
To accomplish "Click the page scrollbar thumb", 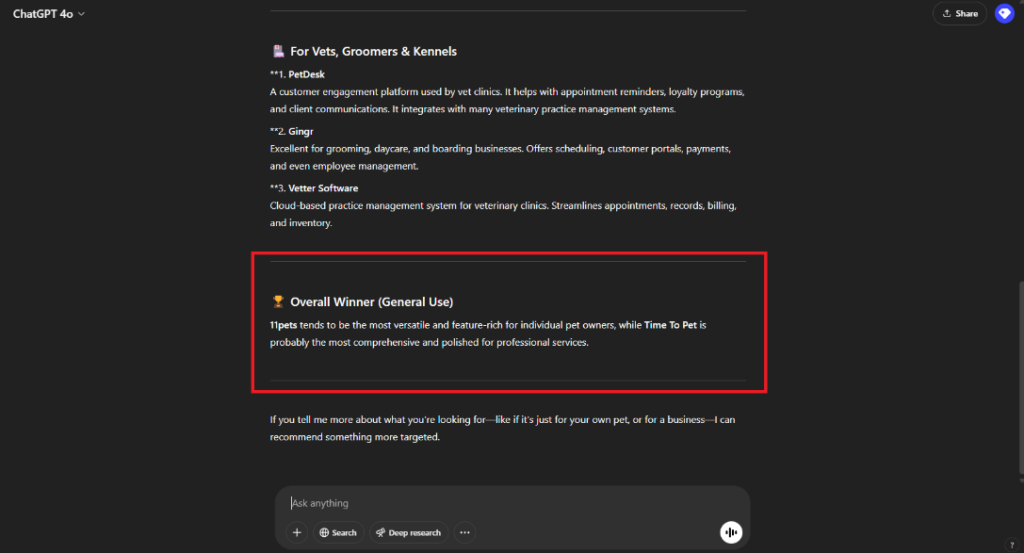I will click(x=1020, y=377).
